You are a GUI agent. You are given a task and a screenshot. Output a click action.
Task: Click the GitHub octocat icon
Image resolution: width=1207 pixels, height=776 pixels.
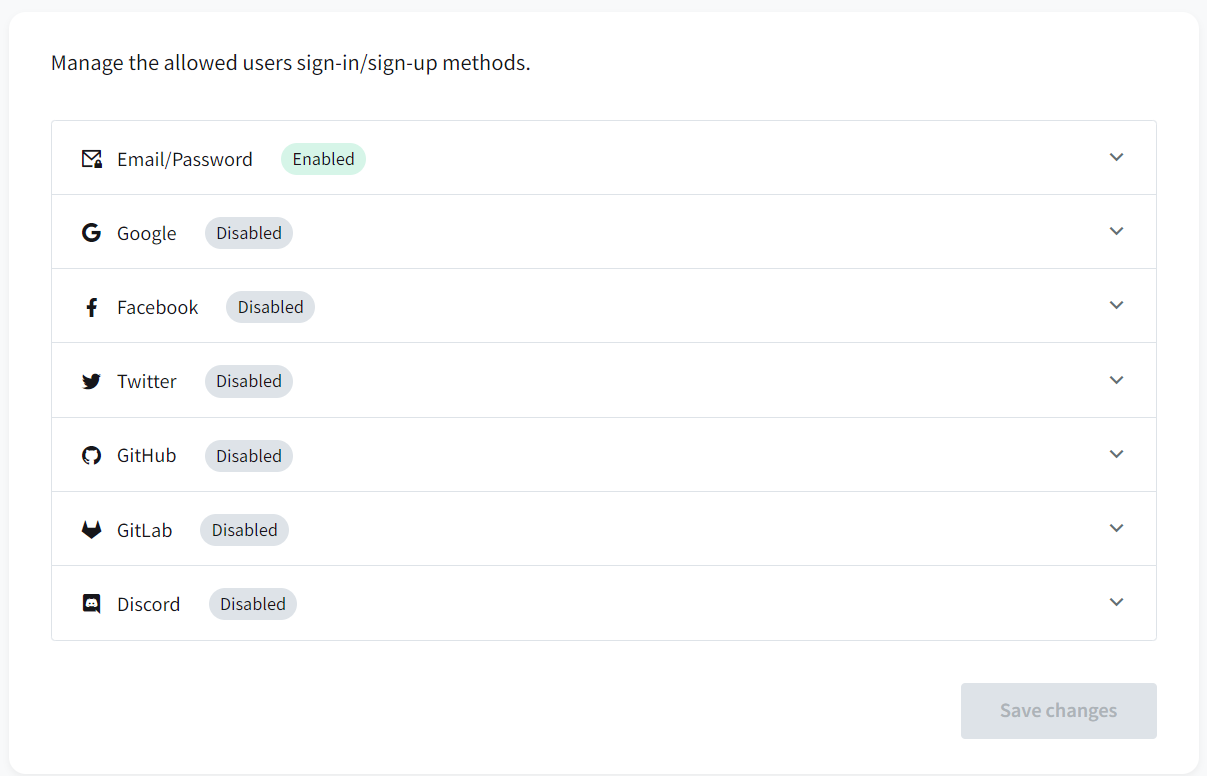click(92, 456)
